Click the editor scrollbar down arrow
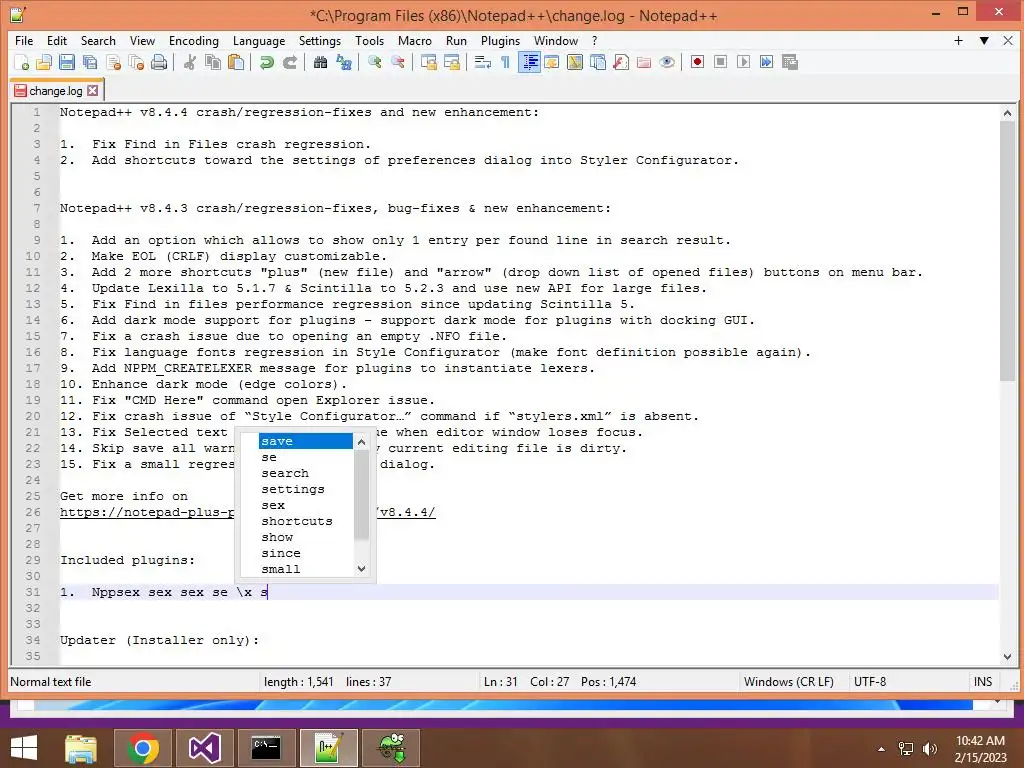The image size is (1024, 768). pos(1007,657)
